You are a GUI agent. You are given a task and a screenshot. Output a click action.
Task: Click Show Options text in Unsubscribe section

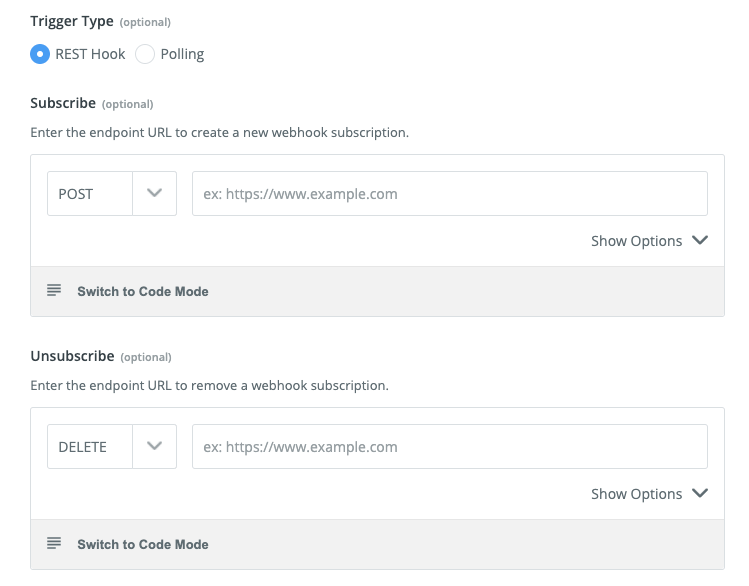coord(636,494)
